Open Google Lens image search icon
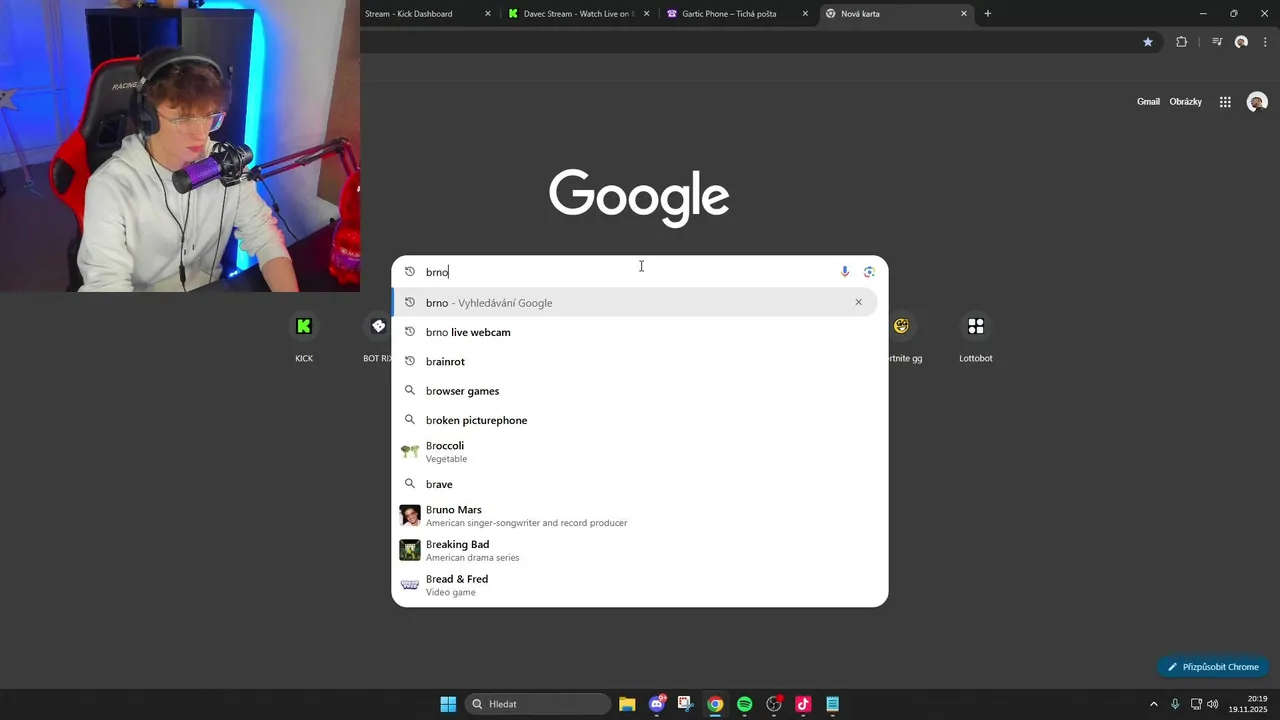The width and height of the screenshot is (1280, 720). 869,272
